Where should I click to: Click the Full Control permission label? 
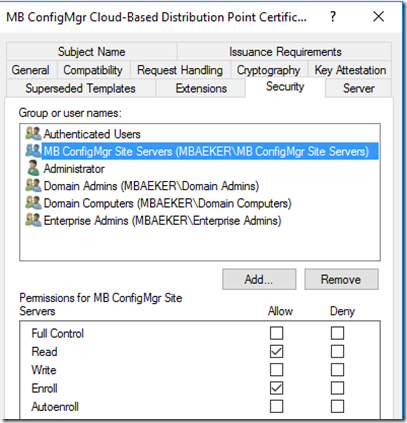pyautogui.click(x=57, y=333)
